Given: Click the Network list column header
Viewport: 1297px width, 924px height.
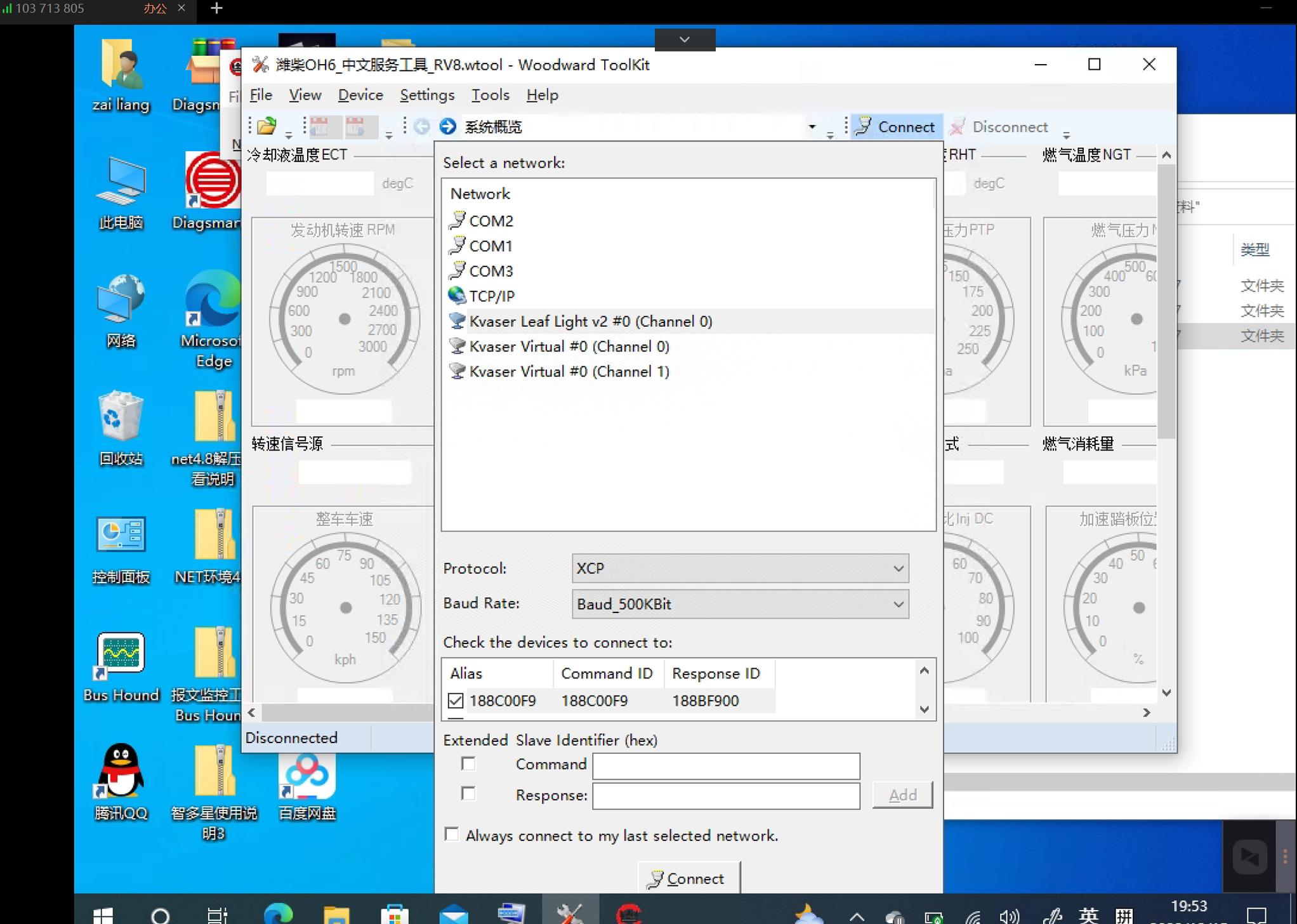Looking at the screenshot, I should (x=688, y=194).
